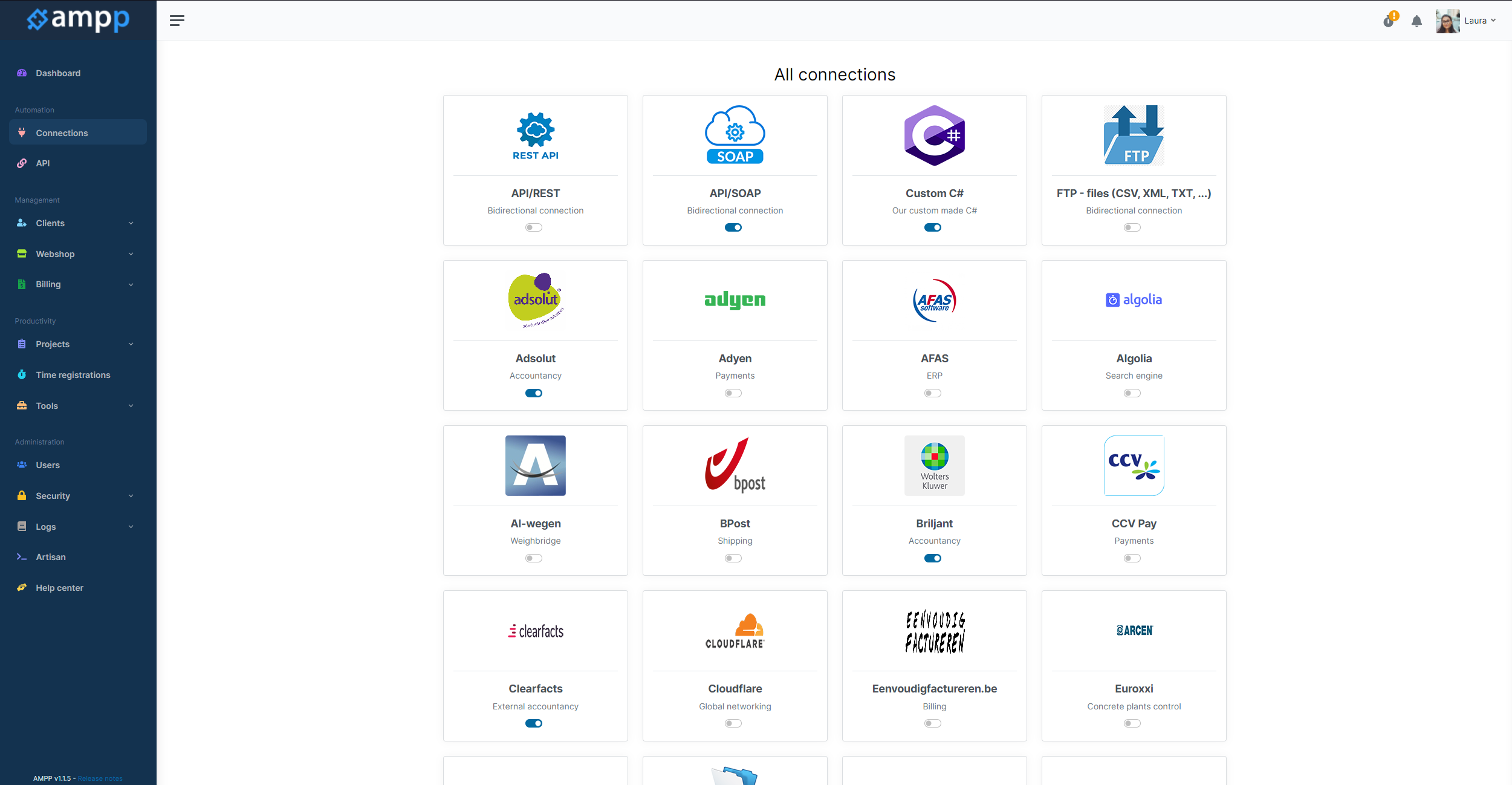Turn off the Adsolut toggle
This screenshot has height=785, width=1512.
click(x=534, y=393)
